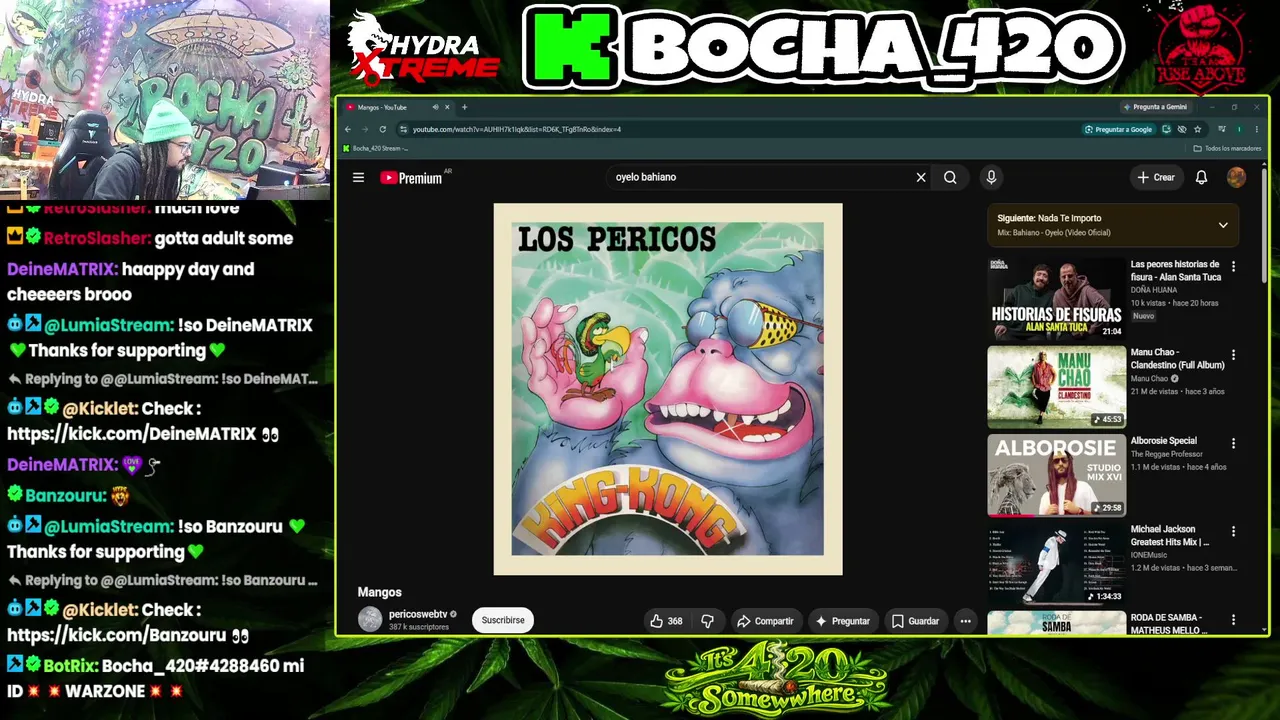Close the Mangos - YouTube tab

(x=447, y=107)
